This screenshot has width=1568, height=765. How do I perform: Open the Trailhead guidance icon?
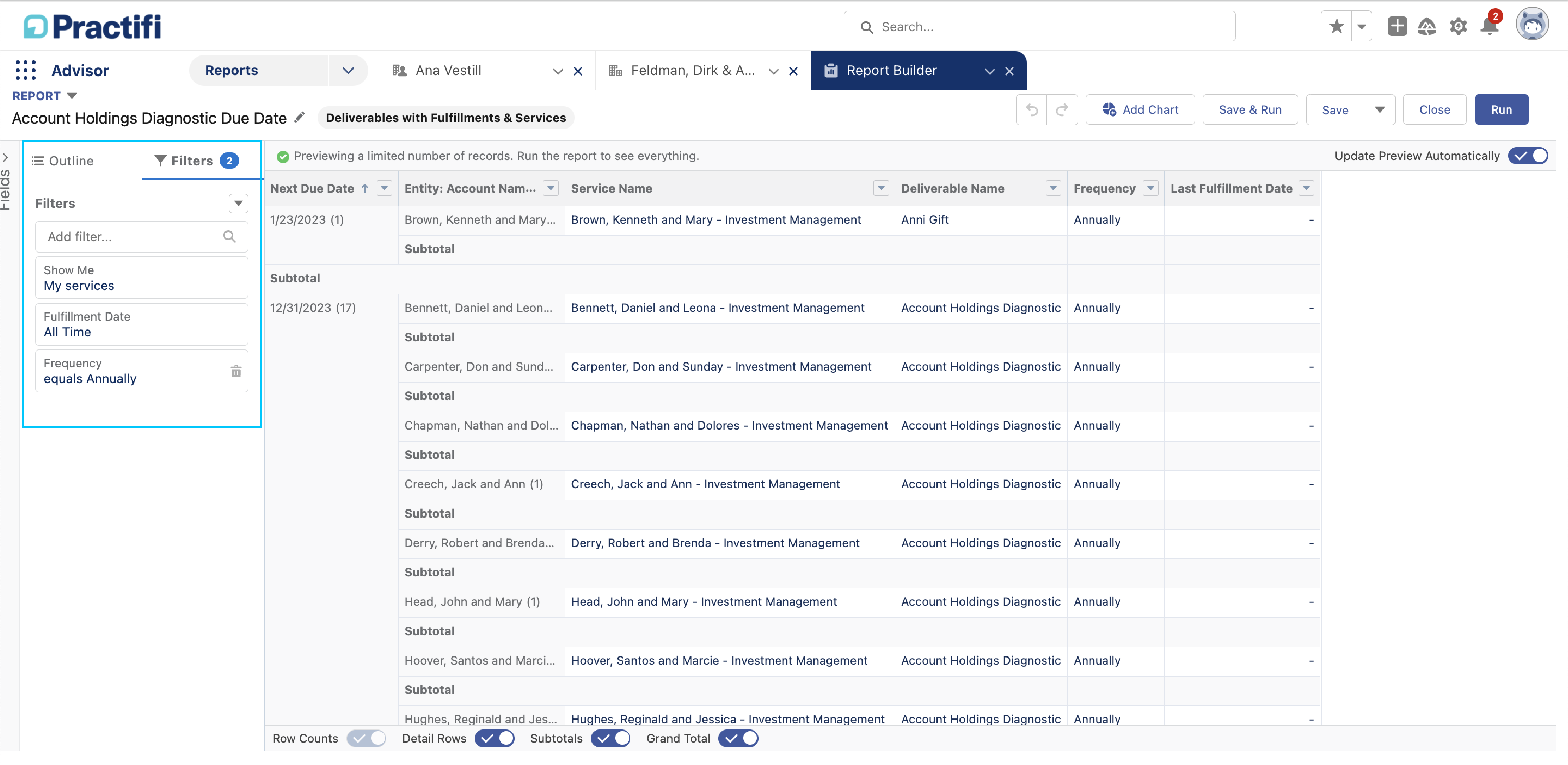click(1427, 26)
